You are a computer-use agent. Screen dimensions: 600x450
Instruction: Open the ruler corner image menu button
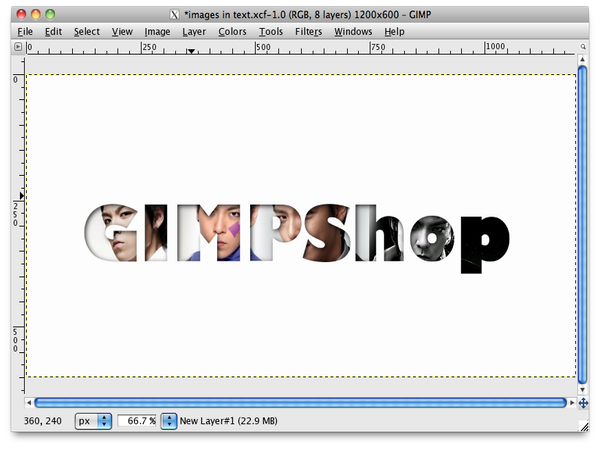coord(18,47)
